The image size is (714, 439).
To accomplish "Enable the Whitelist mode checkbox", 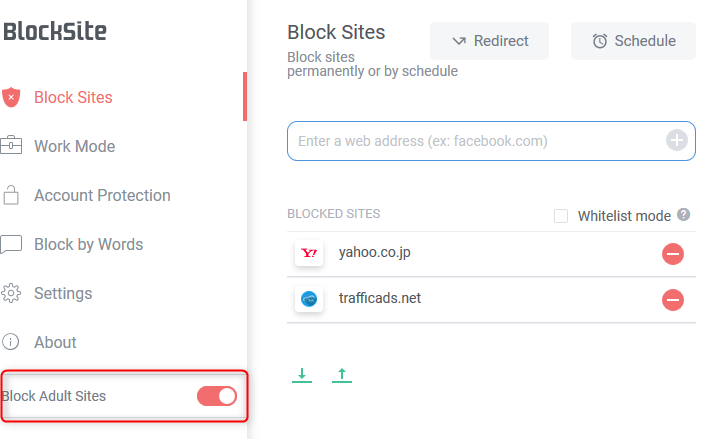I will (561, 216).
